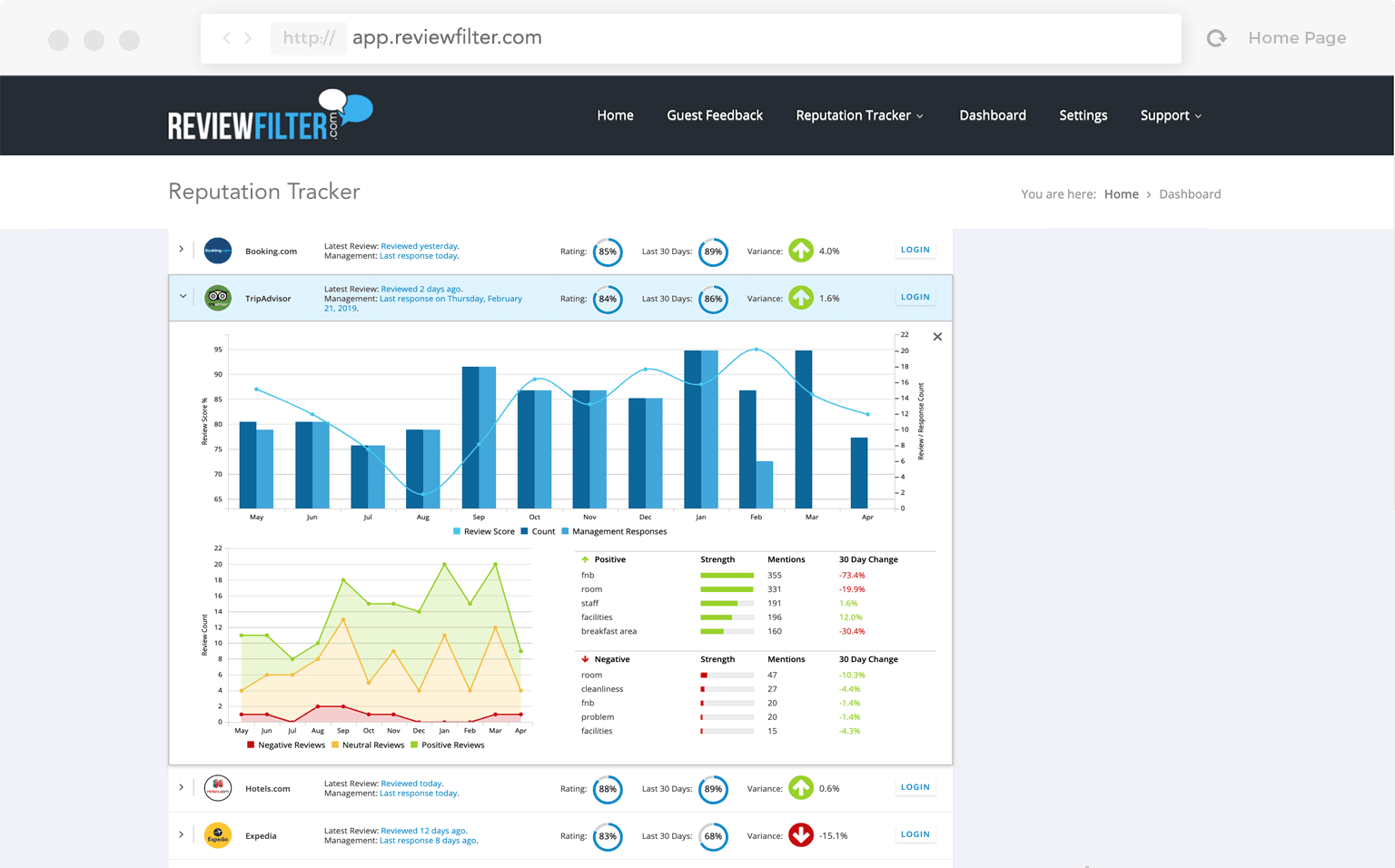This screenshot has height=868, width=1395.
Task: Click the browser back arrow
Action: click(227, 38)
